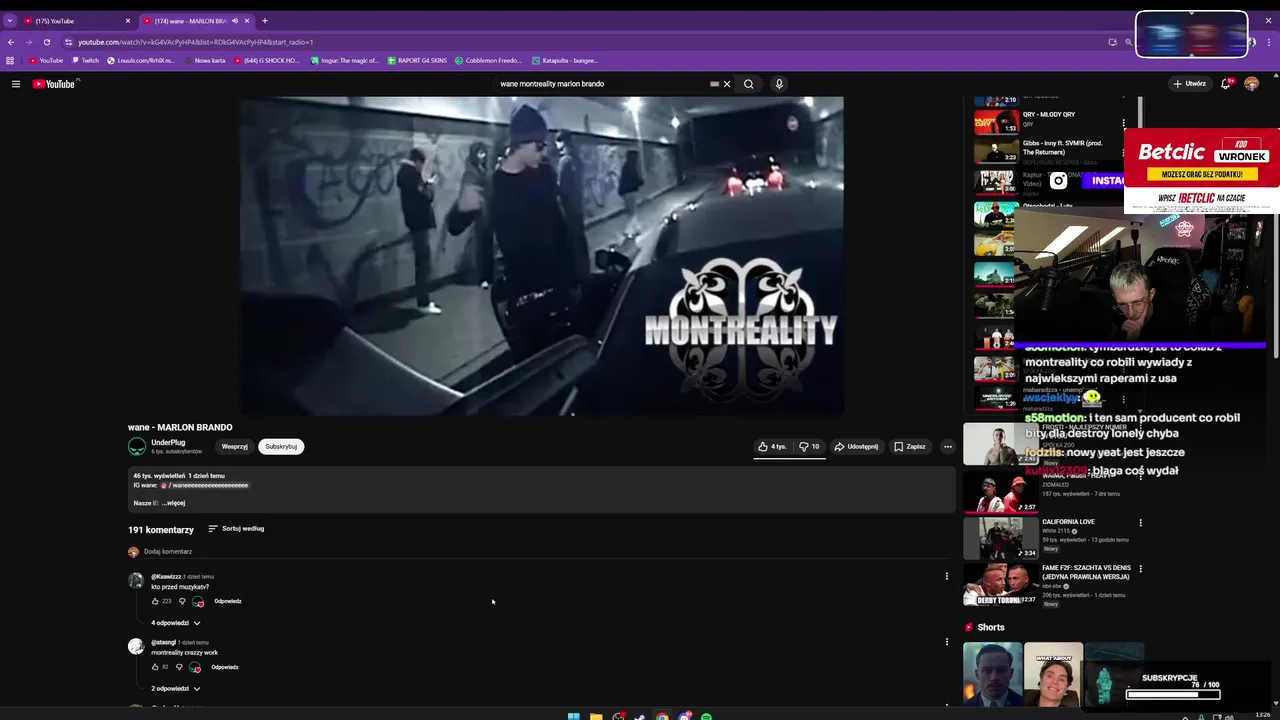The height and width of the screenshot is (720, 1280).
Task: Click the YouTube search input field
Action: click(x=600, y=84)
